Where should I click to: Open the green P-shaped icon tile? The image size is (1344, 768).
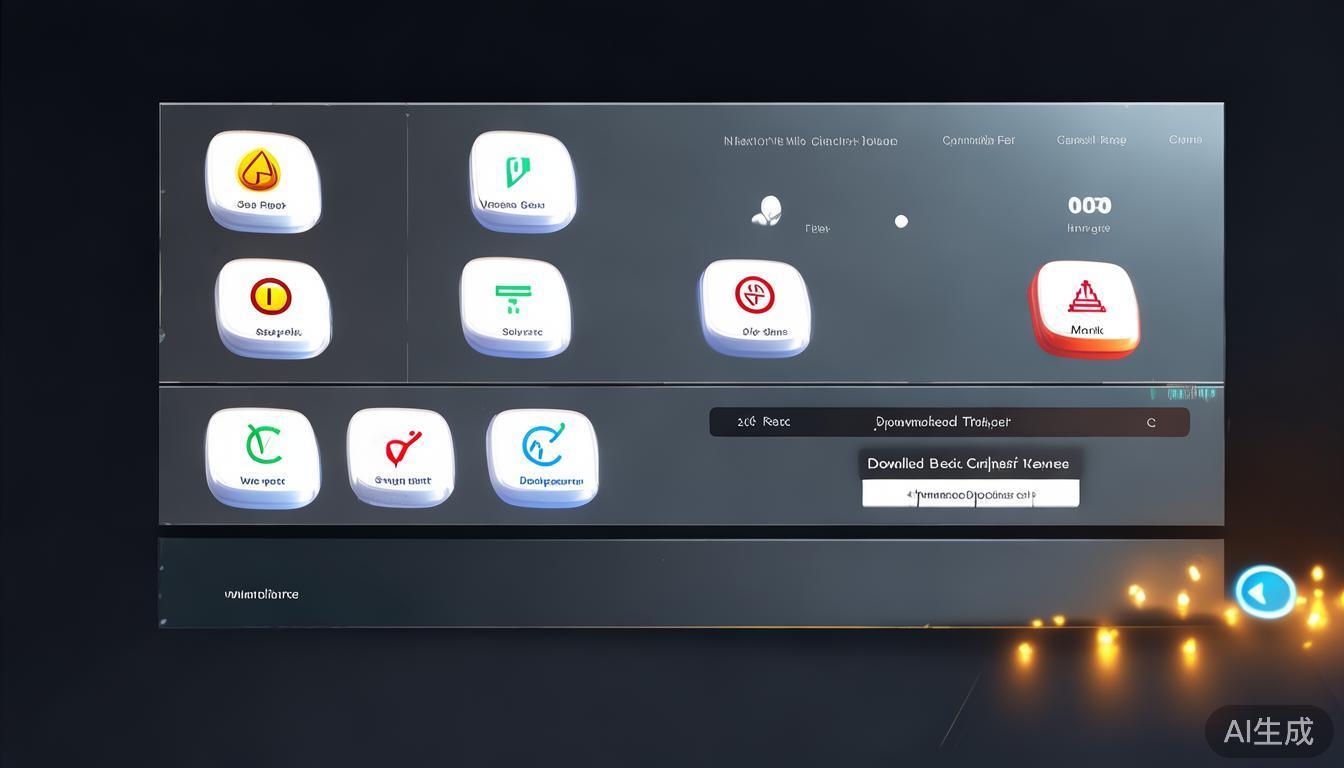[x=522, y=181]
